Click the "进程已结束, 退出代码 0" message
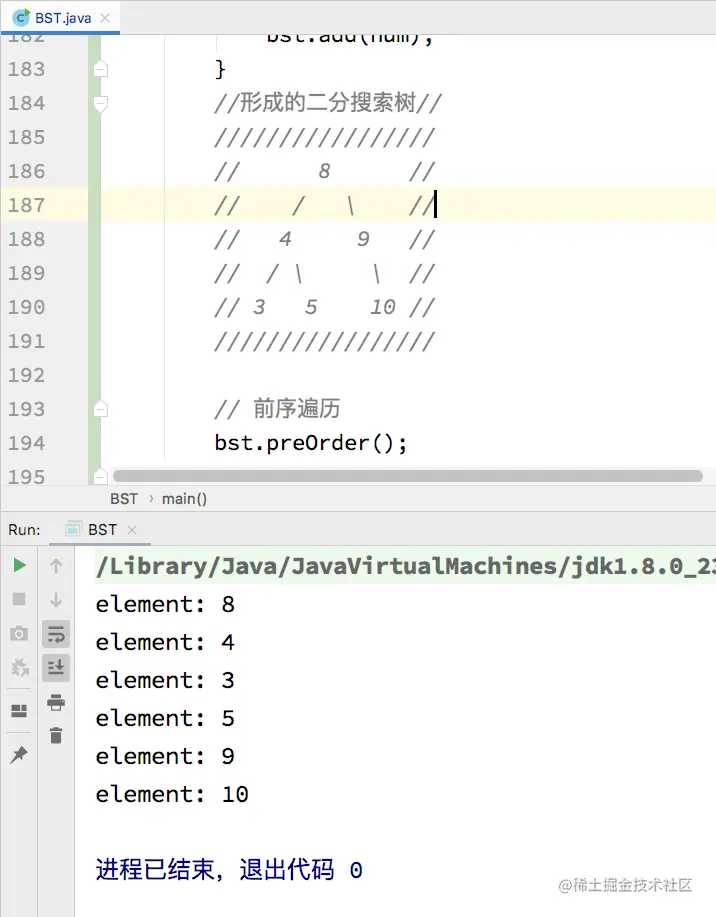The height and width of the screenshot is (917, 716). [229, 870]
